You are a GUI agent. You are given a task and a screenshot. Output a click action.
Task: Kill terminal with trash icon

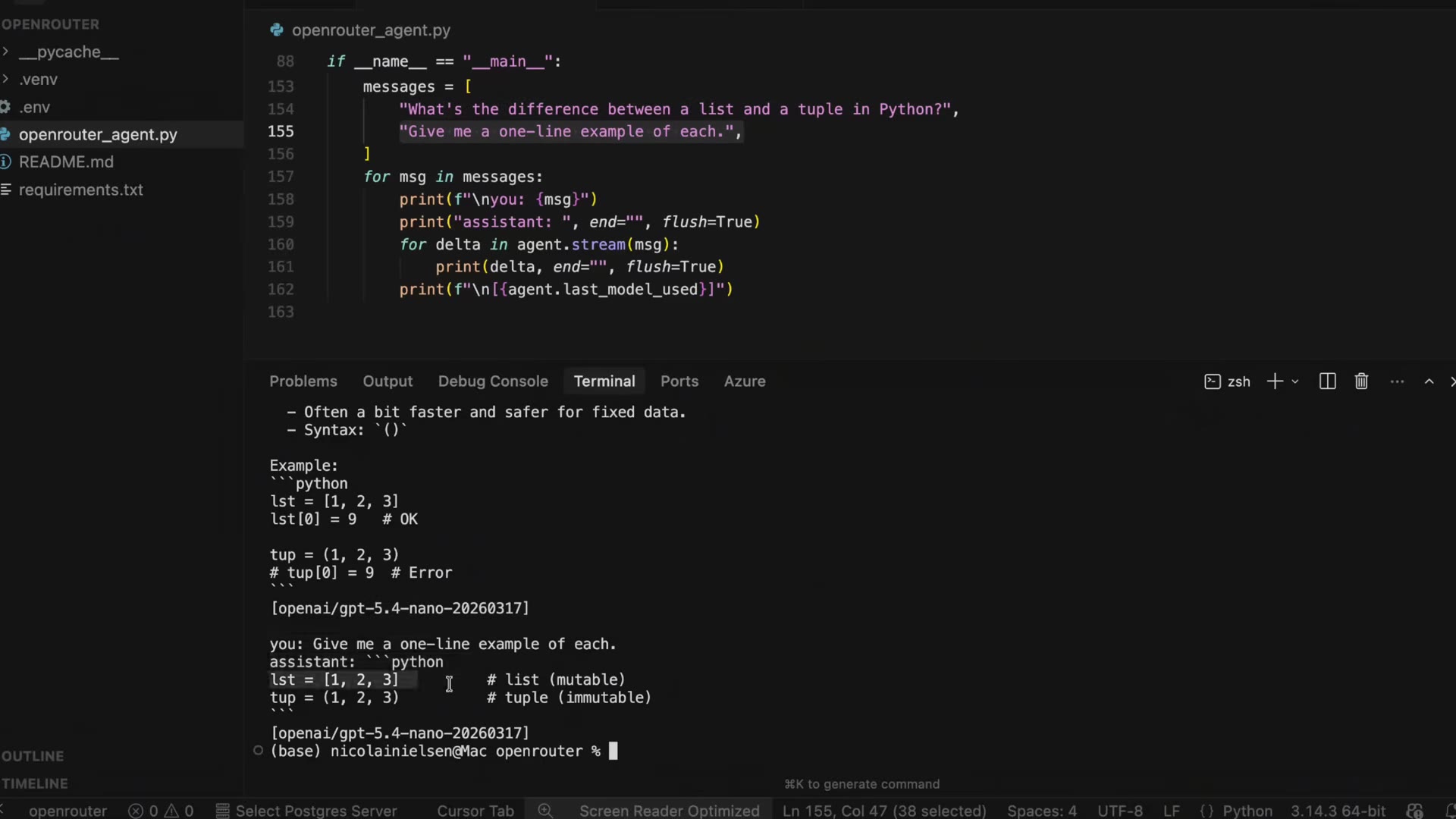click(1361, 381)
